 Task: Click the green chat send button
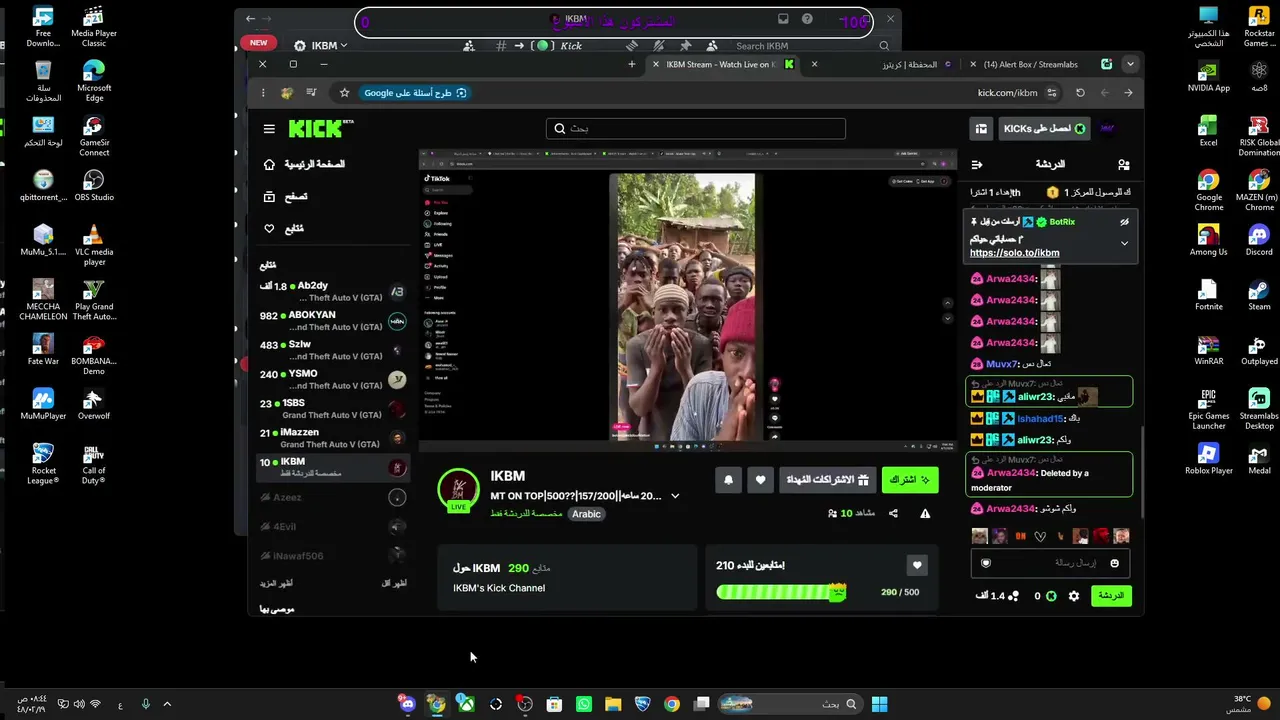1111,596
